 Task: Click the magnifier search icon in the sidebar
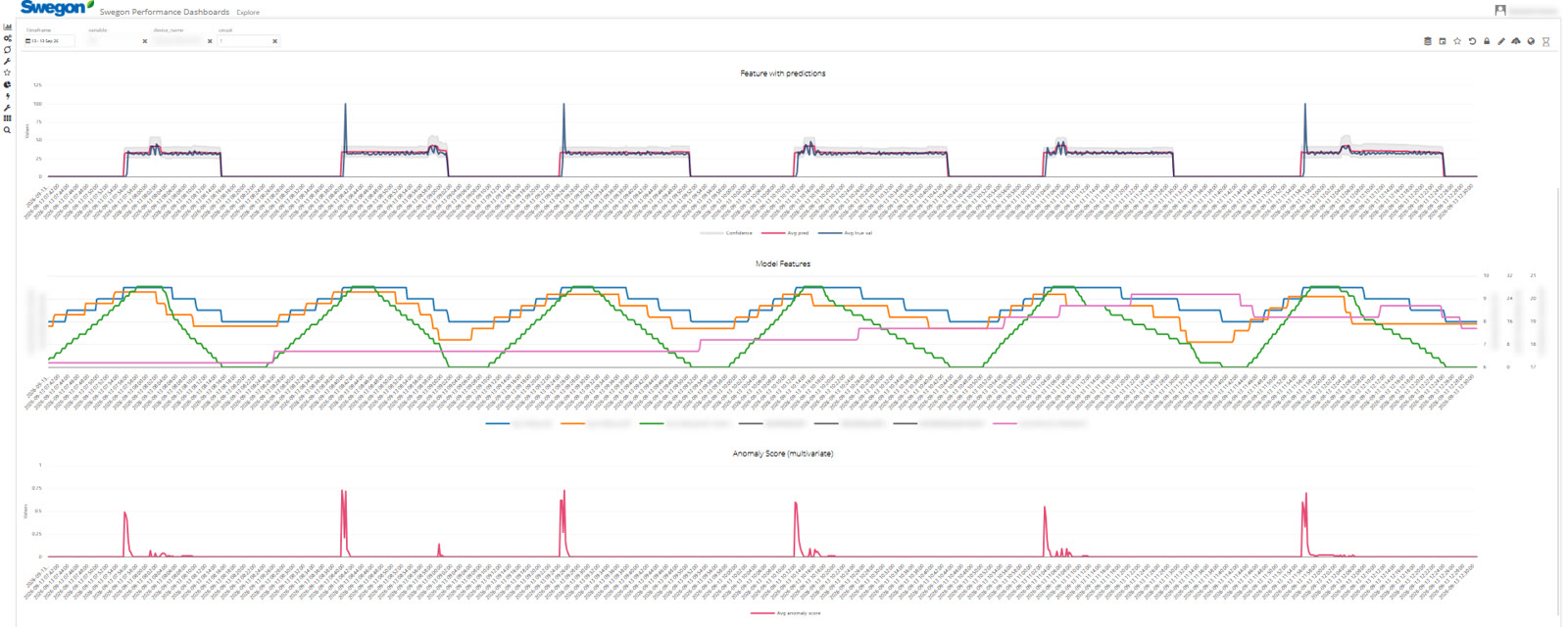point(7,130)
